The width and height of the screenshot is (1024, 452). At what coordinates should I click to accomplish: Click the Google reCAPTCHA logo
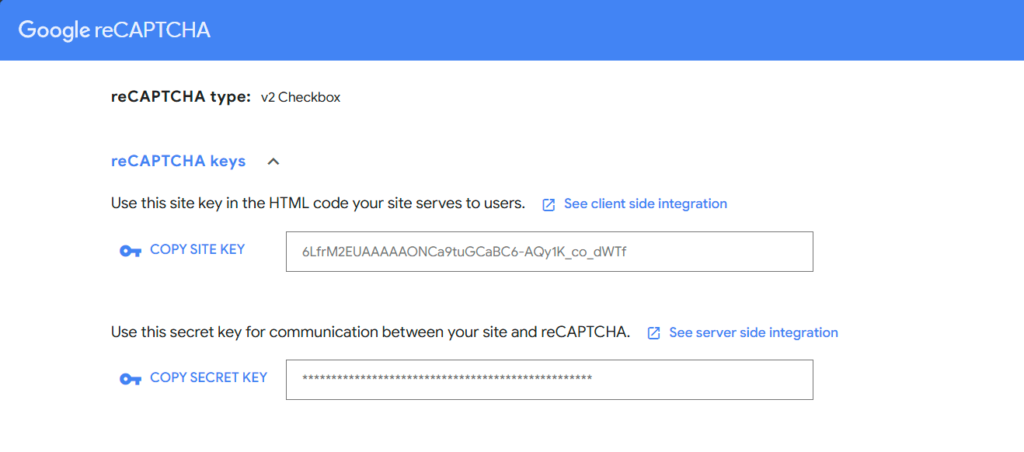[114, 30]
